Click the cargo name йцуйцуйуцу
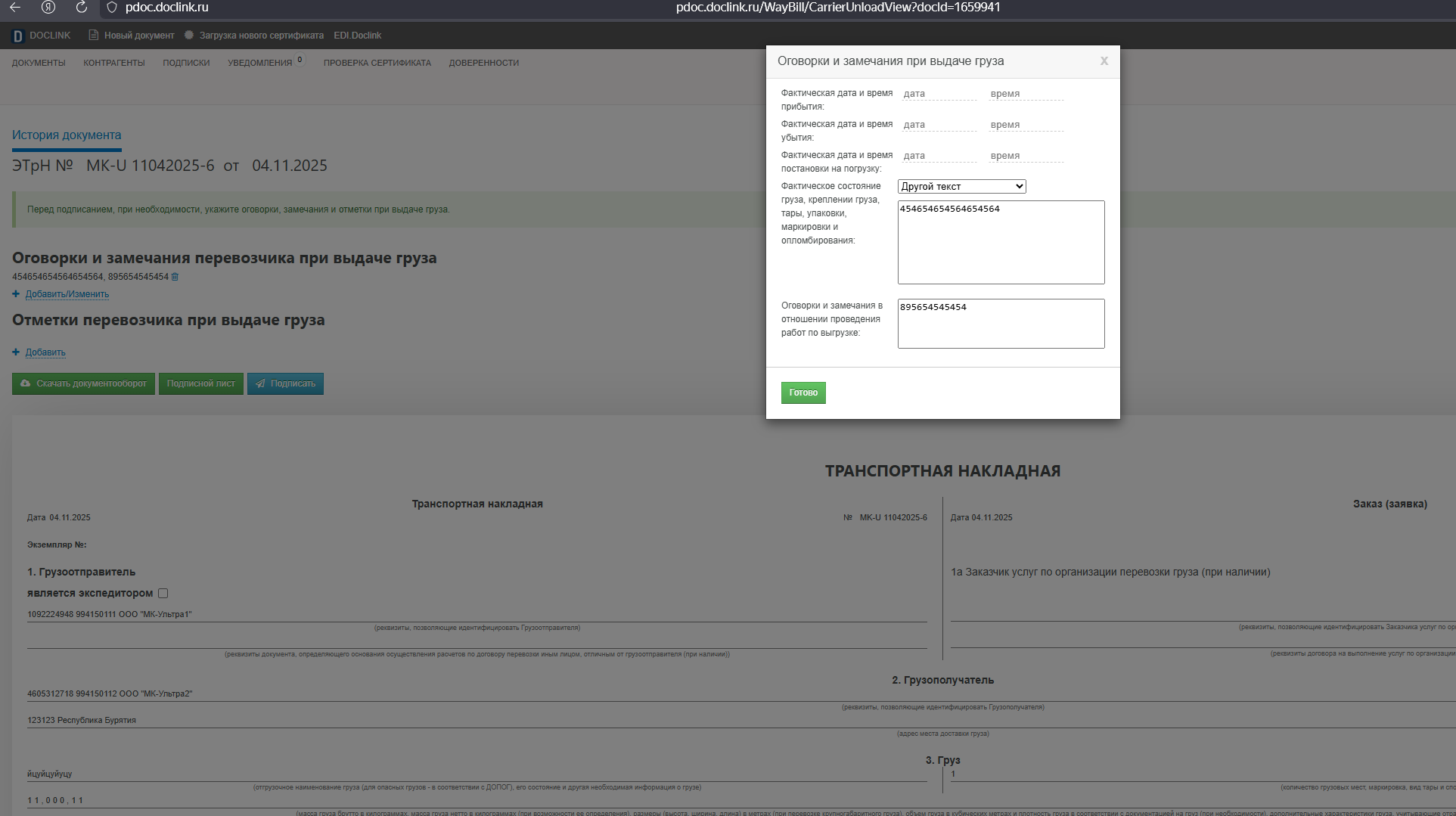Screen dimensions: 1456x816 point(50,774)
